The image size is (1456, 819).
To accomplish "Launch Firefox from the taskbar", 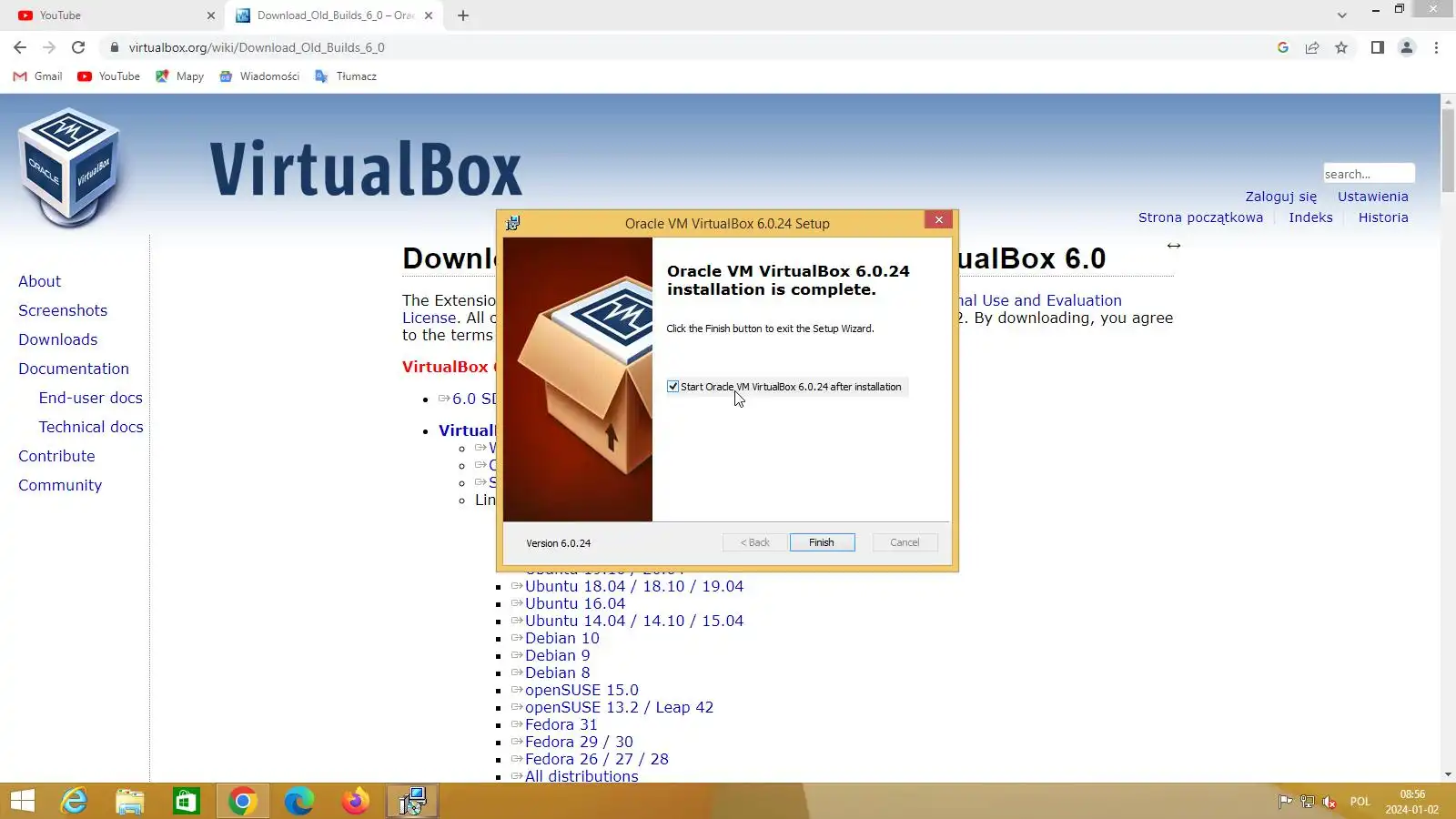I will 355,802.
